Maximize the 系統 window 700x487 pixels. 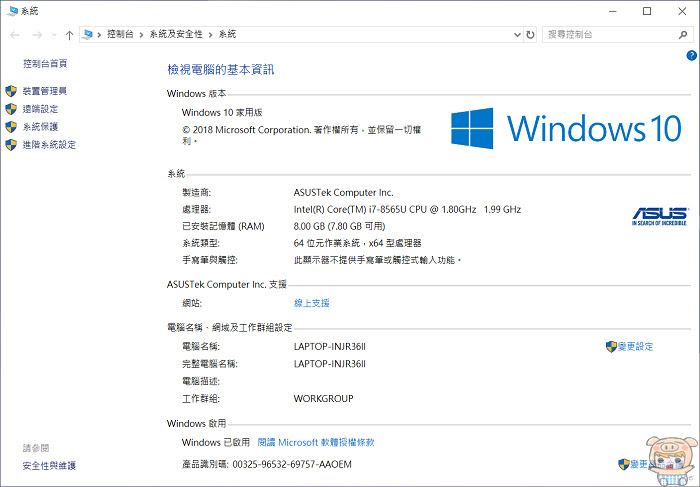647,12
